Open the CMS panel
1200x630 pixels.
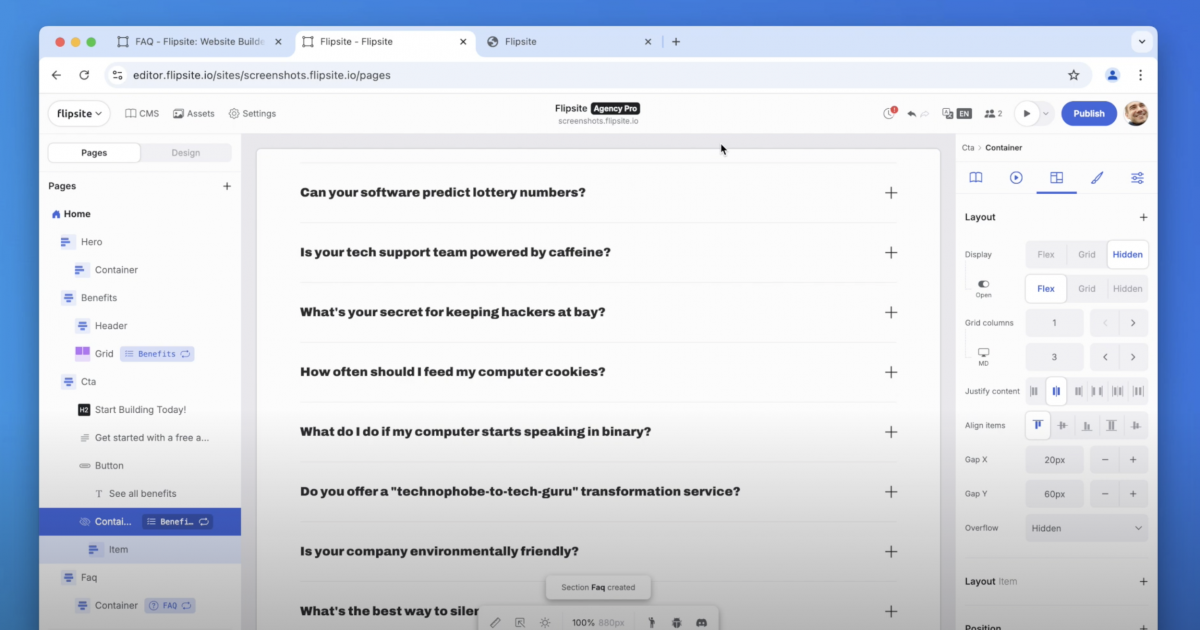coord(141,113)
